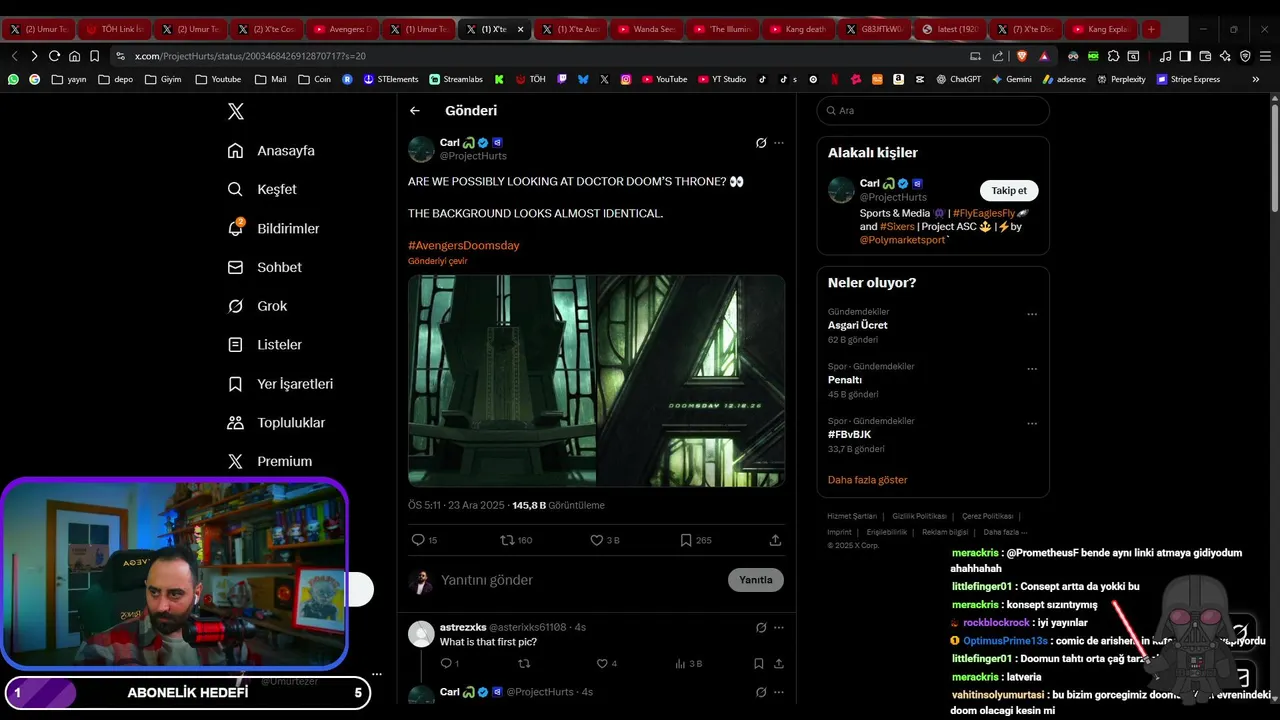Click the Yanıtla button
The height and width of the screenshot is (720, 1280).
point(756,580)
